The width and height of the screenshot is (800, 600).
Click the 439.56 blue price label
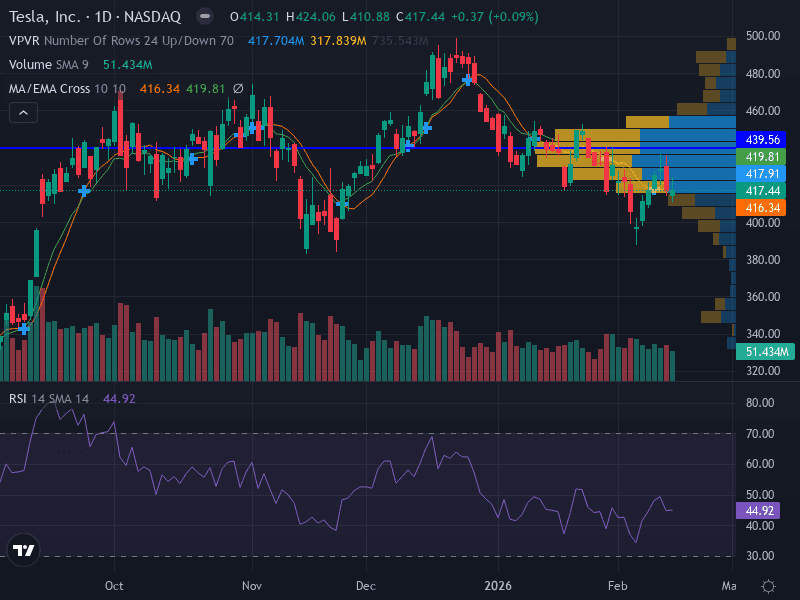pyautogui.click(x=761, y=139)
